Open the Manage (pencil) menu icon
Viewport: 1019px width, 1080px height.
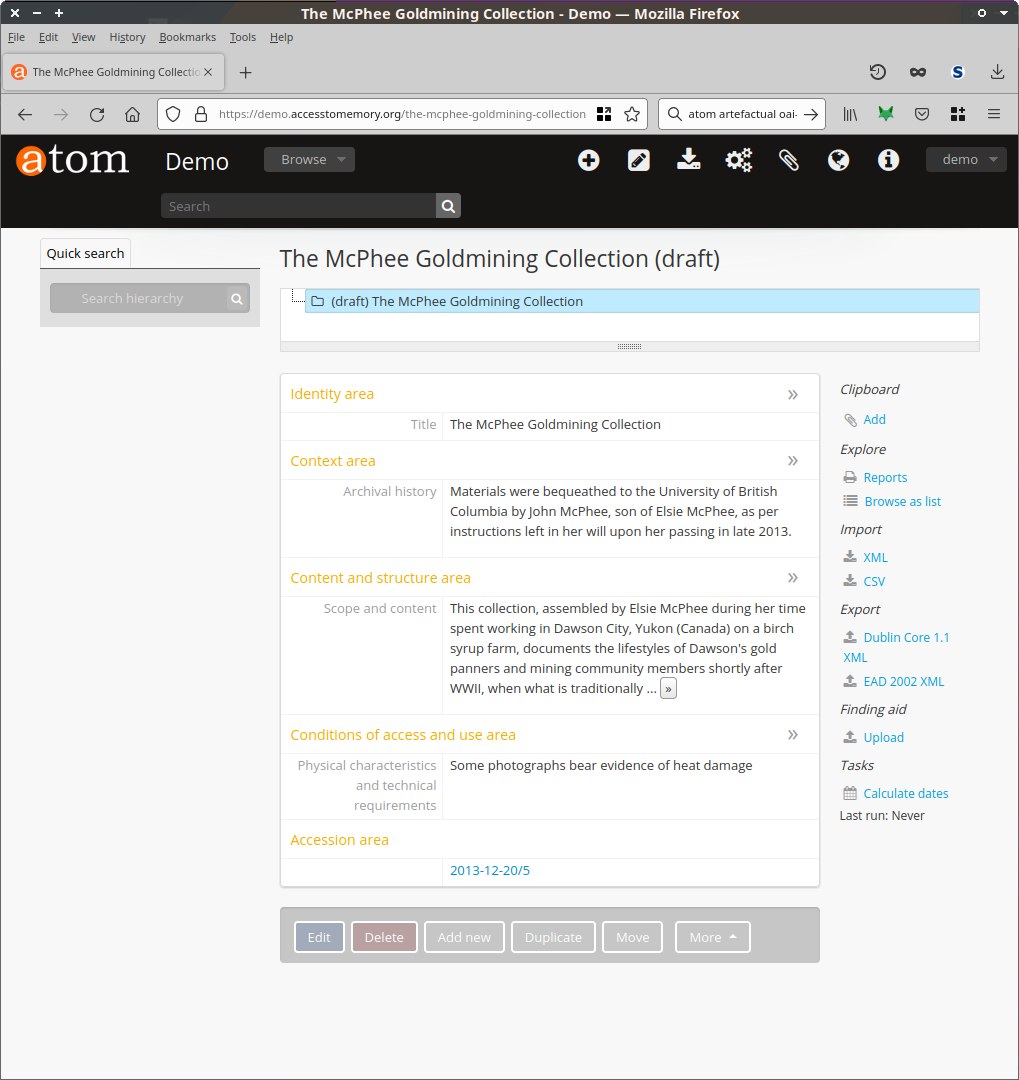pyautogui.click(x=639, y=160)
